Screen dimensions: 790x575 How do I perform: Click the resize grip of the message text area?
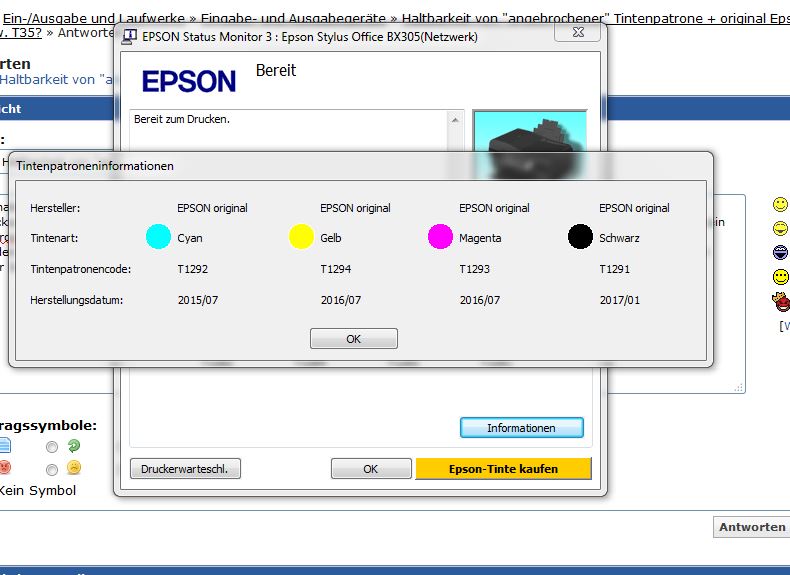click(x=739, y=387)
